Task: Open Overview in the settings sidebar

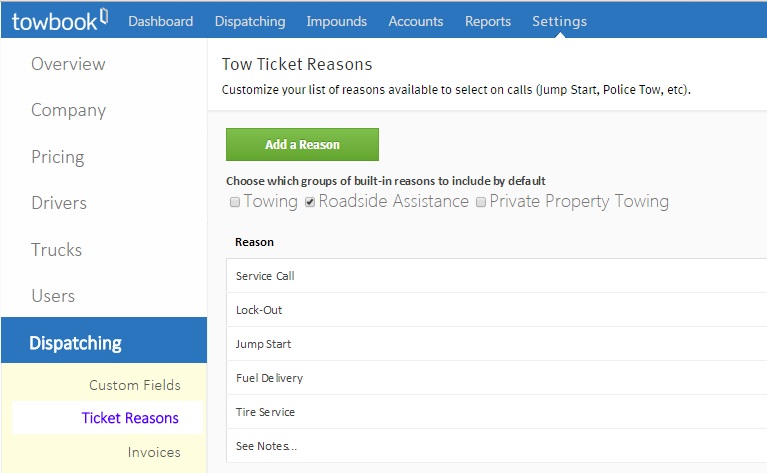Action: (68, 64)
